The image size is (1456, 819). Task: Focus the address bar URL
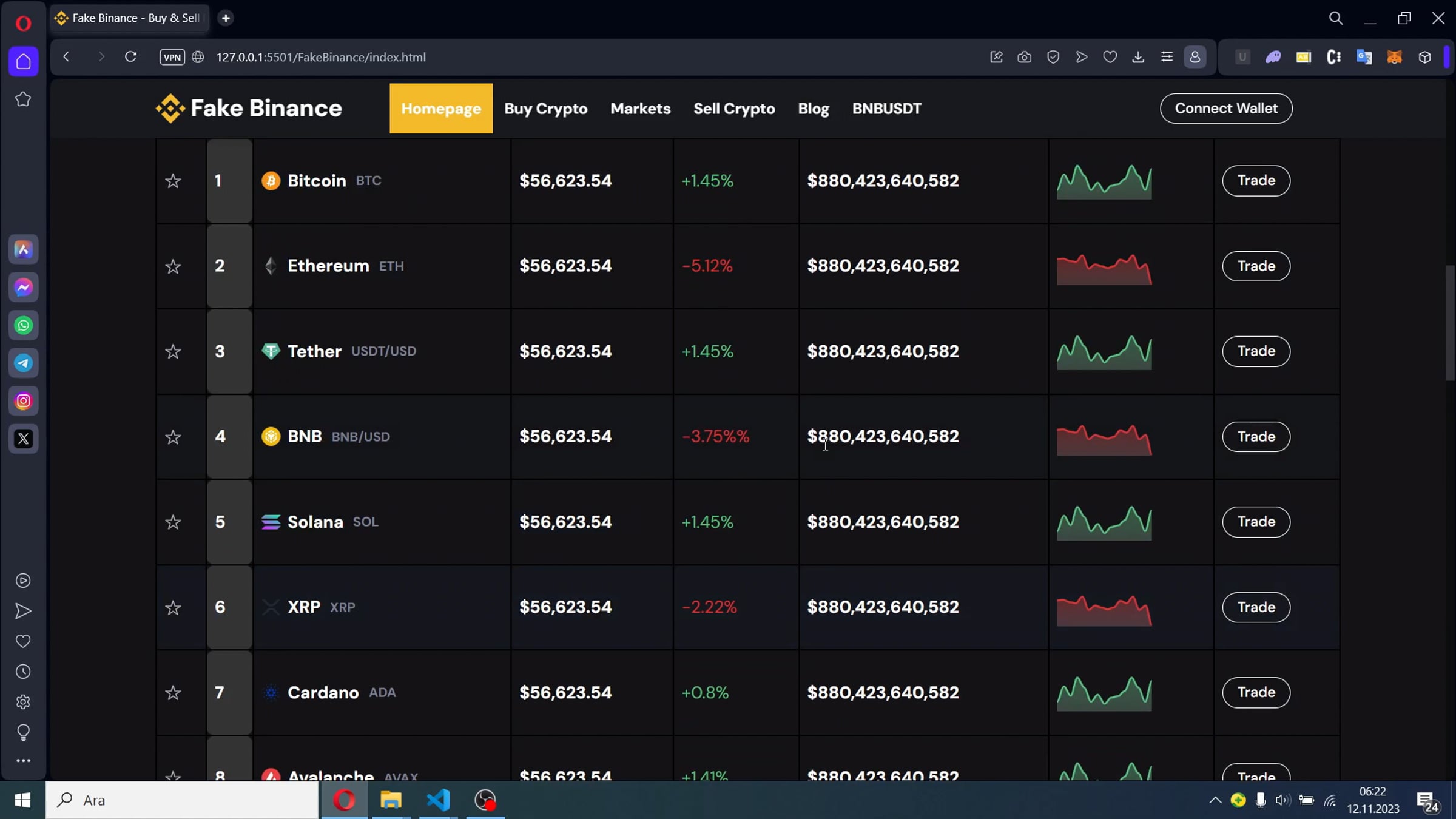point(321,57)
